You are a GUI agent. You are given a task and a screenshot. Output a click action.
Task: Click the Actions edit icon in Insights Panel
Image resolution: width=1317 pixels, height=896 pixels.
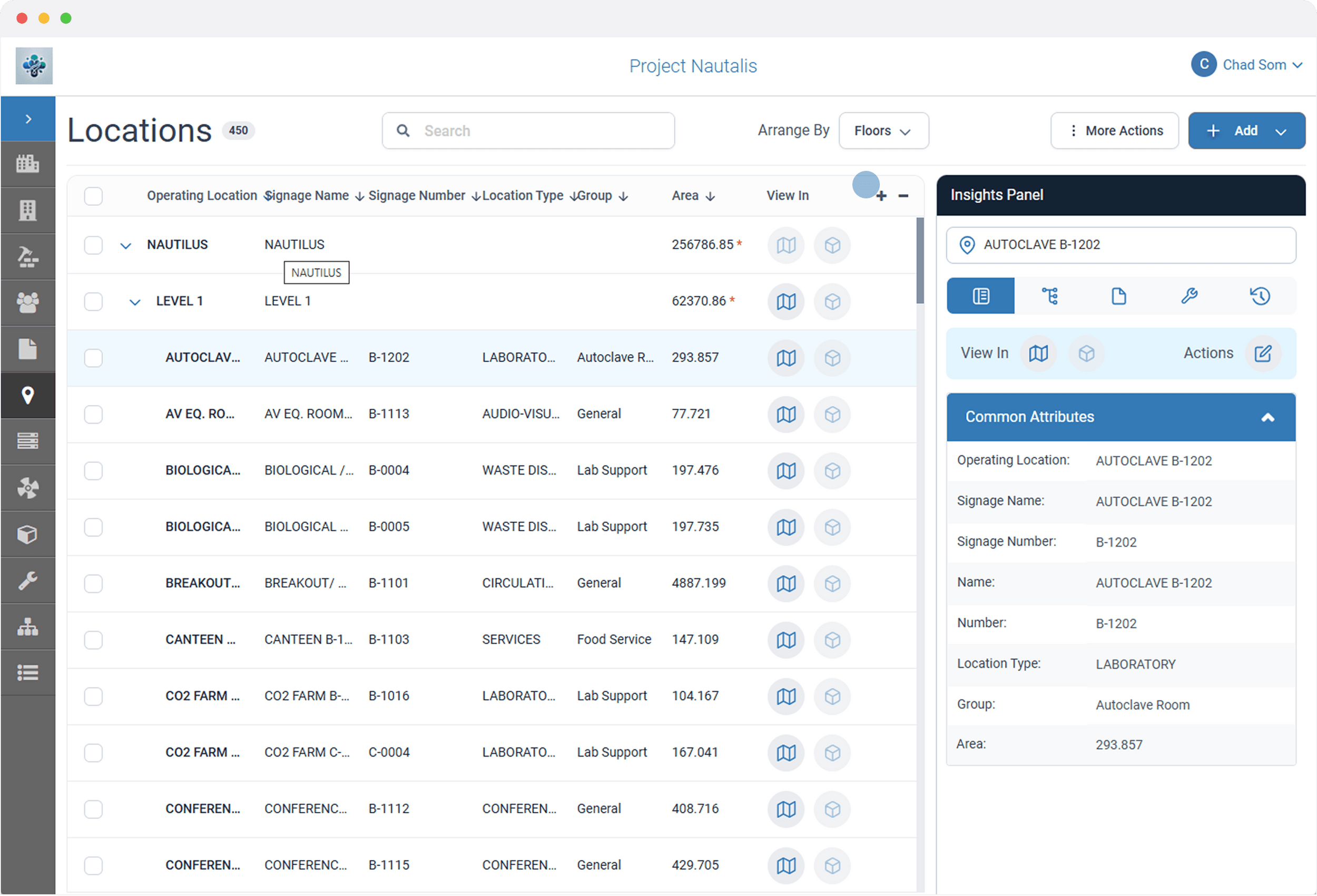pyautogui.click(x=1263, y=353)
